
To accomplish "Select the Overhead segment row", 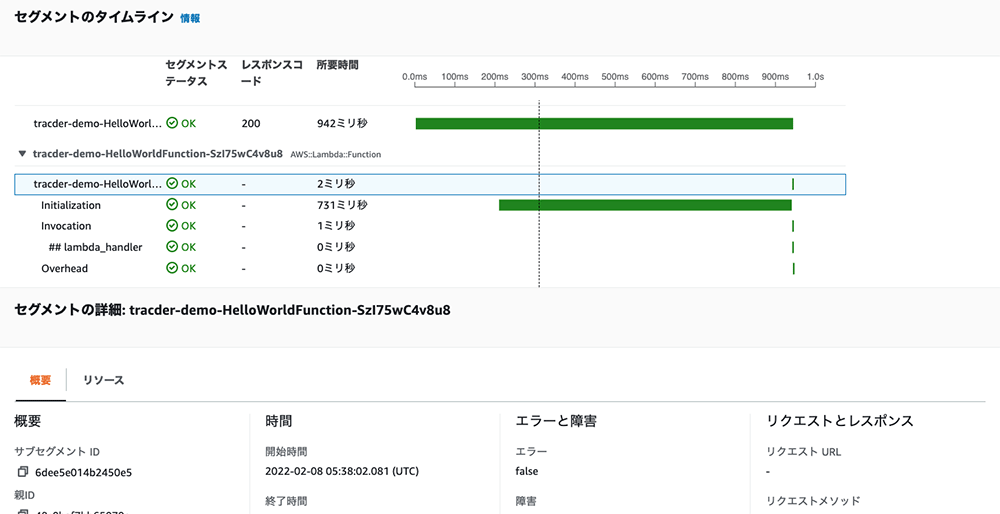I will coord(430,268).
